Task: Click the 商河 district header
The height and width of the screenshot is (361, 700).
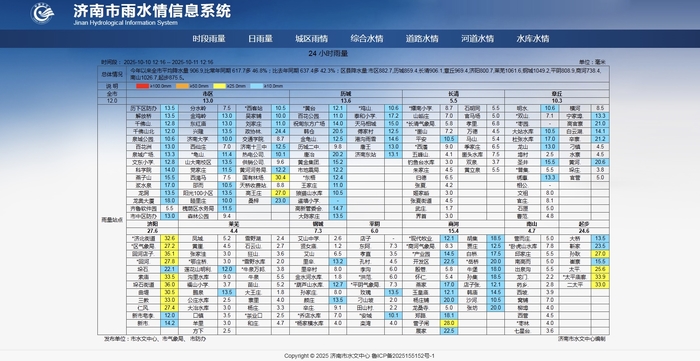Action: coord(454,224)
